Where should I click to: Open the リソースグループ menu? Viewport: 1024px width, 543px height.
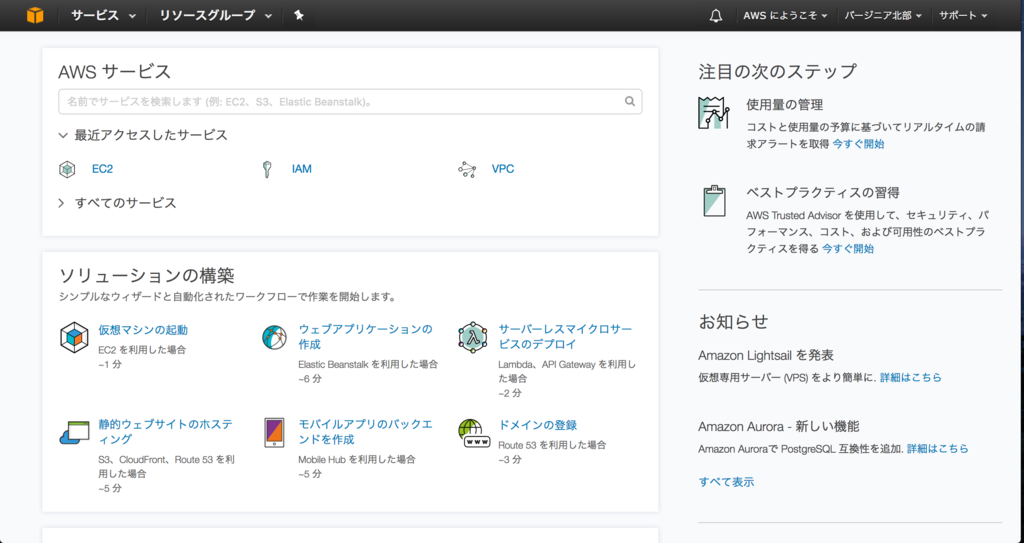(x=216, y=16)
